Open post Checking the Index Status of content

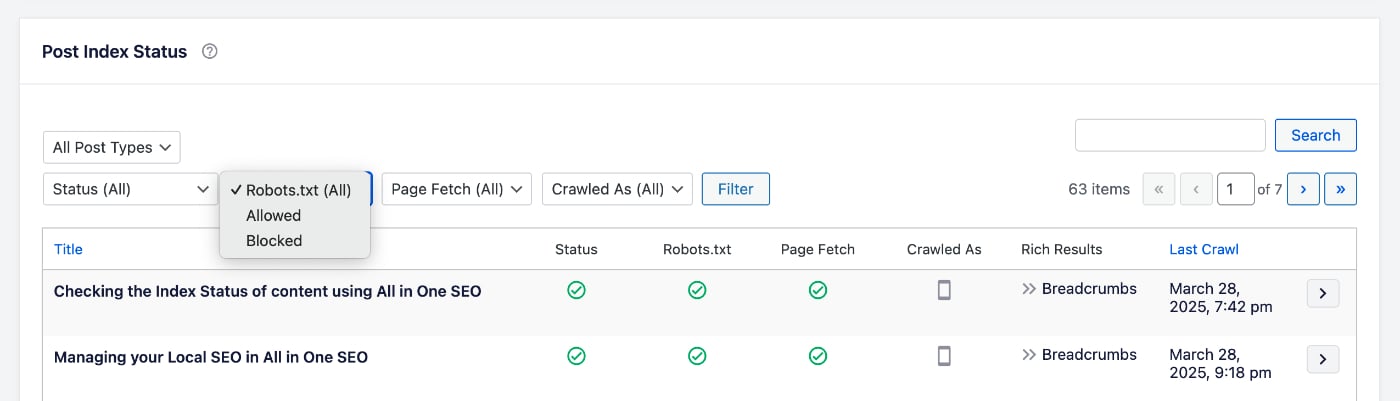pos(268,291)
